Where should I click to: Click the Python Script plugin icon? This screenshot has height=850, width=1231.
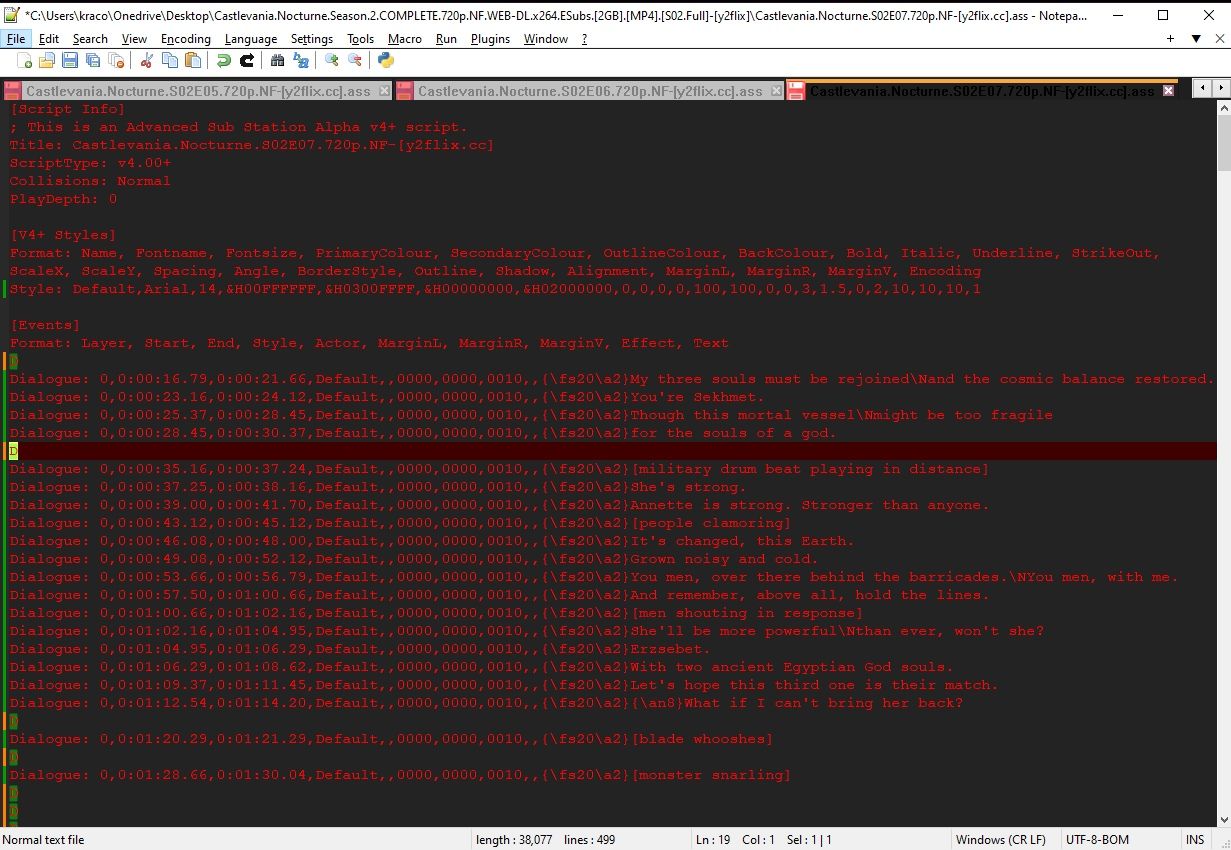[x=386, y=61]
